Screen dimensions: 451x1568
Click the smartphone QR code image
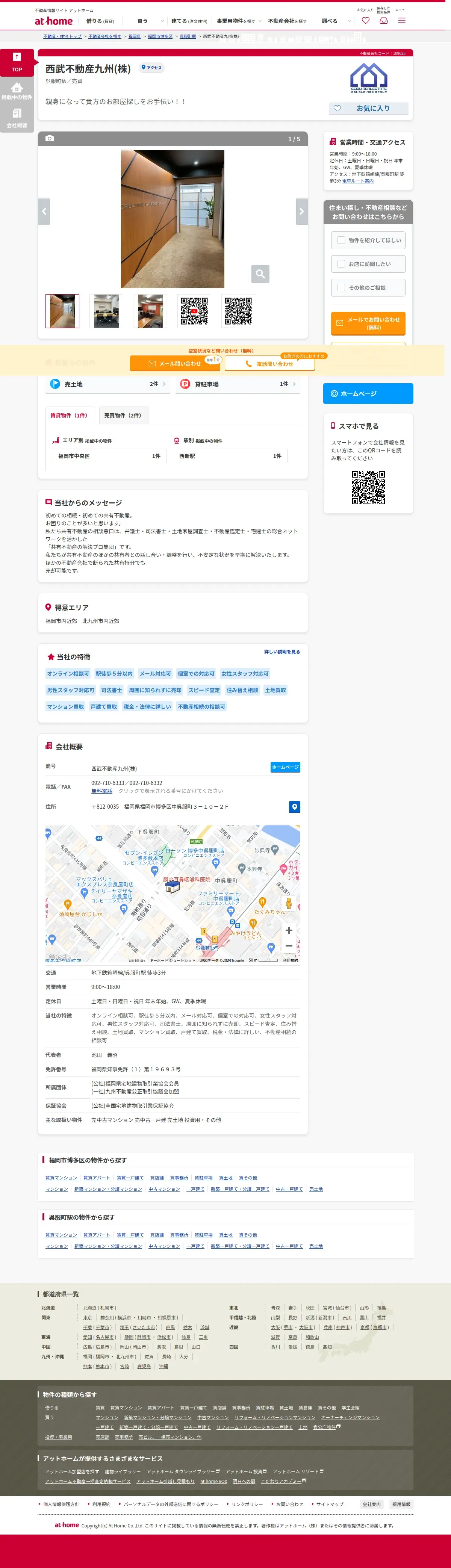tap(368, 488)
